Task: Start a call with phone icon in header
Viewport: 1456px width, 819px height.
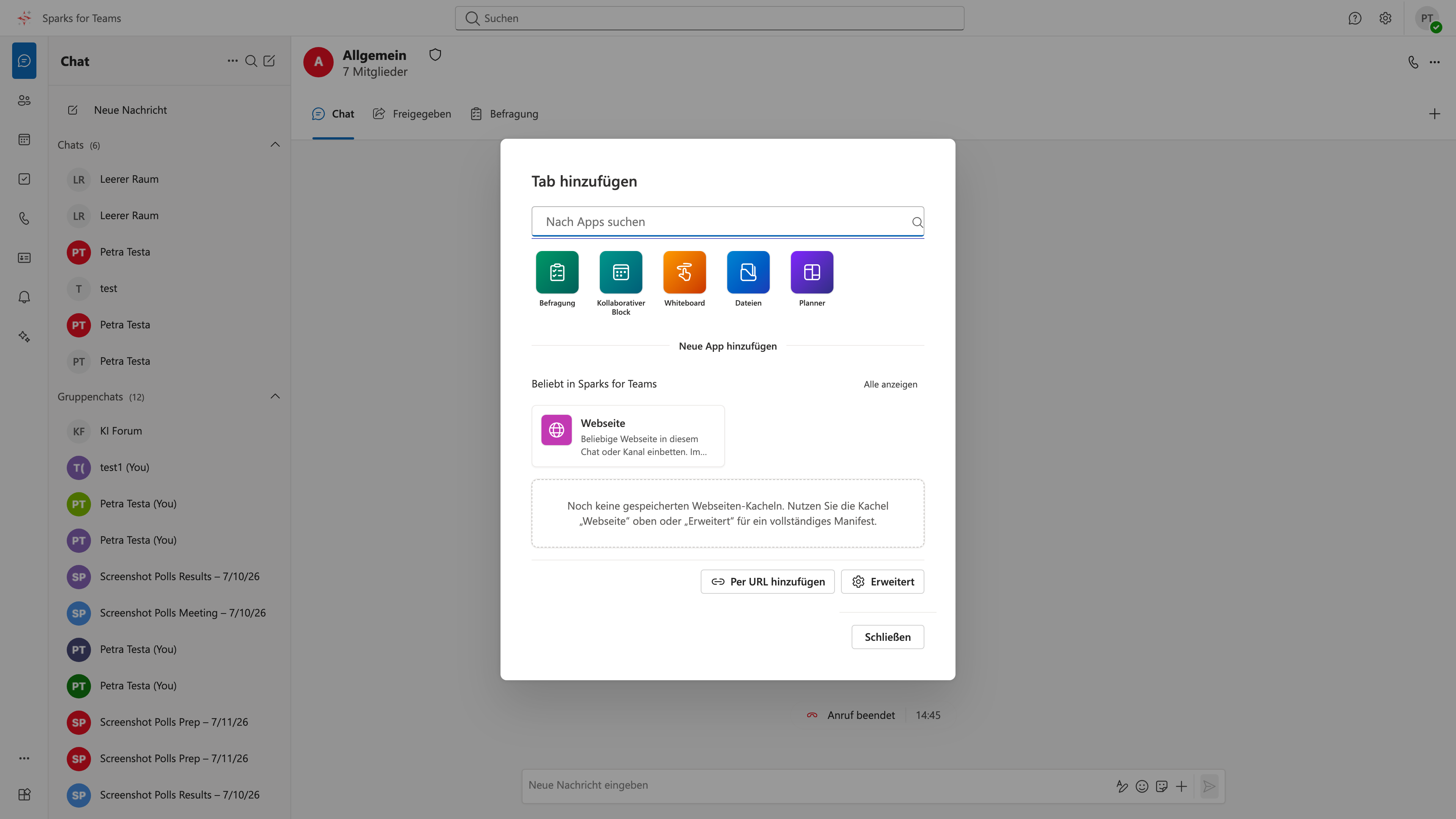Action: coord(1413,62)
